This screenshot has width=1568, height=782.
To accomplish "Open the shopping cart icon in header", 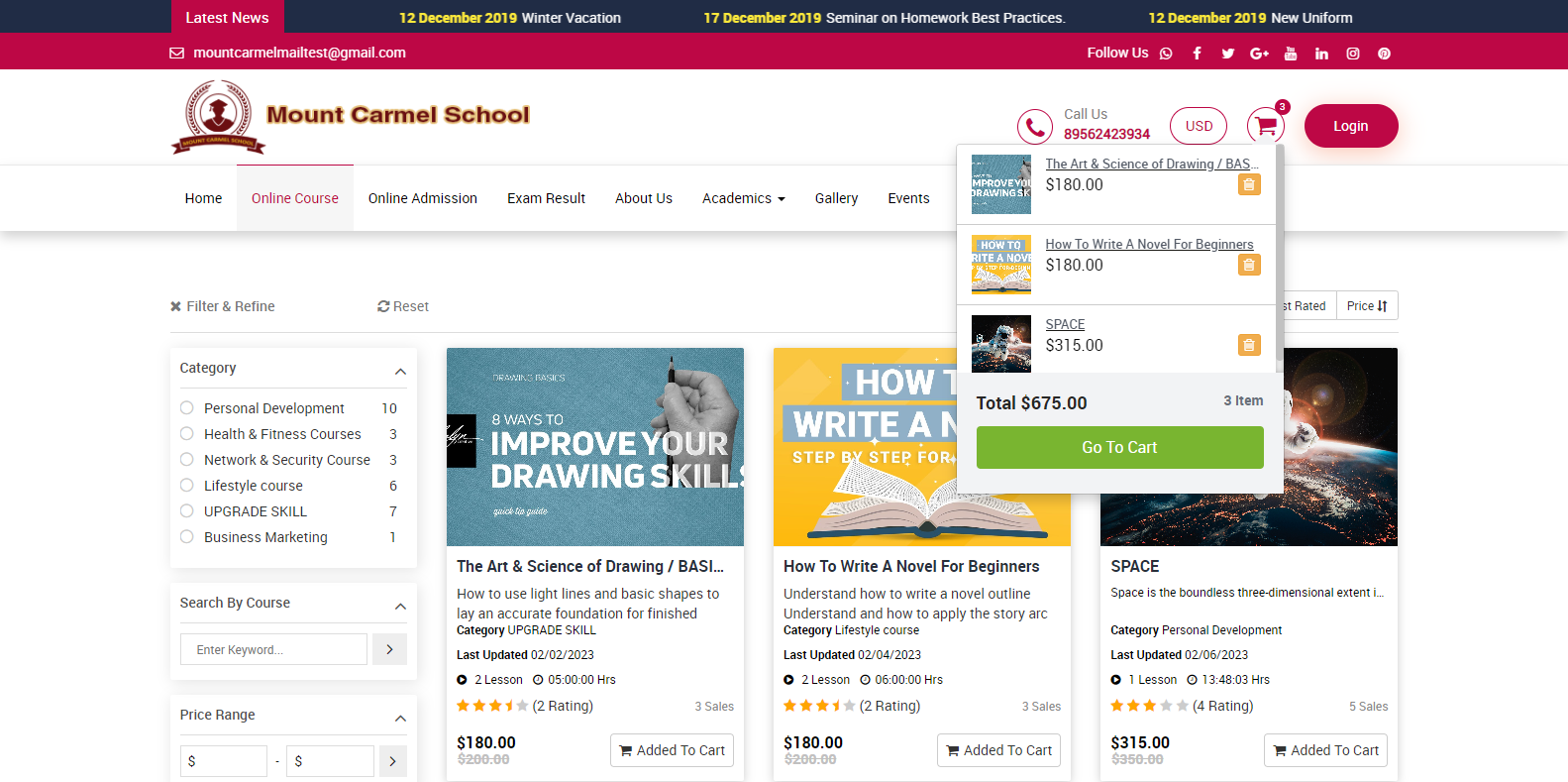I will tap(1265, 126).
